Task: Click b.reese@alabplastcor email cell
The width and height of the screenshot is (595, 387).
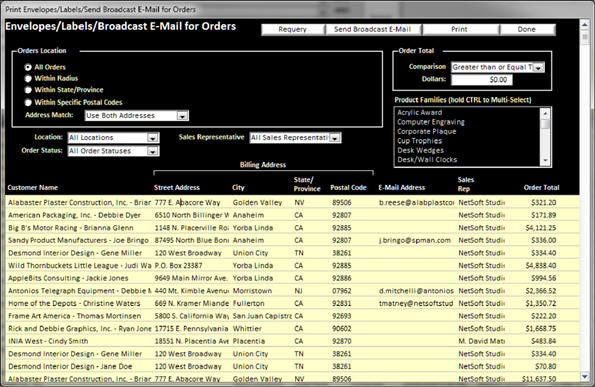Action: click(416, 203)
